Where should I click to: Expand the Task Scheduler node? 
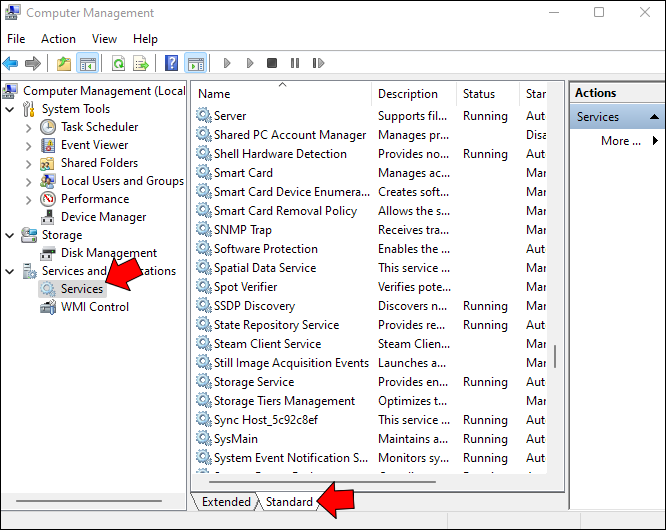28,127
